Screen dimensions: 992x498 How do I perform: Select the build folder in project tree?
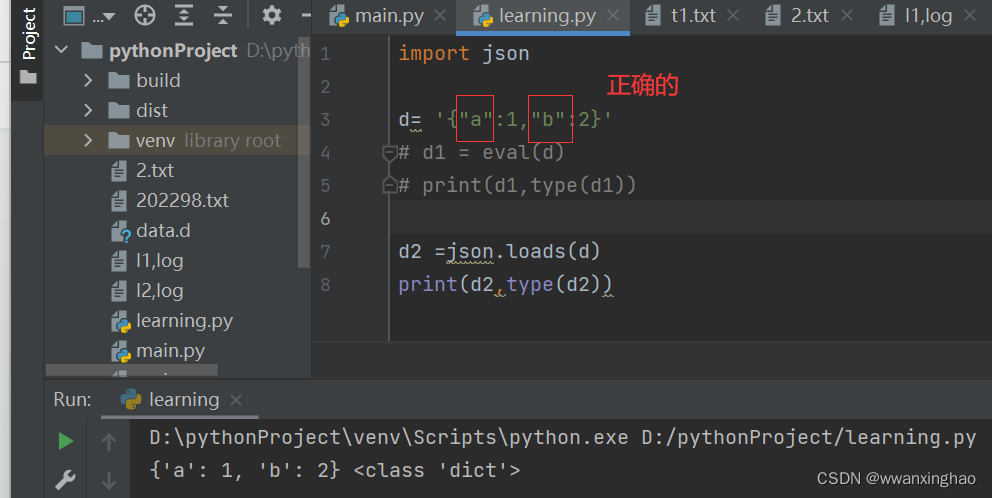(158, 80)
